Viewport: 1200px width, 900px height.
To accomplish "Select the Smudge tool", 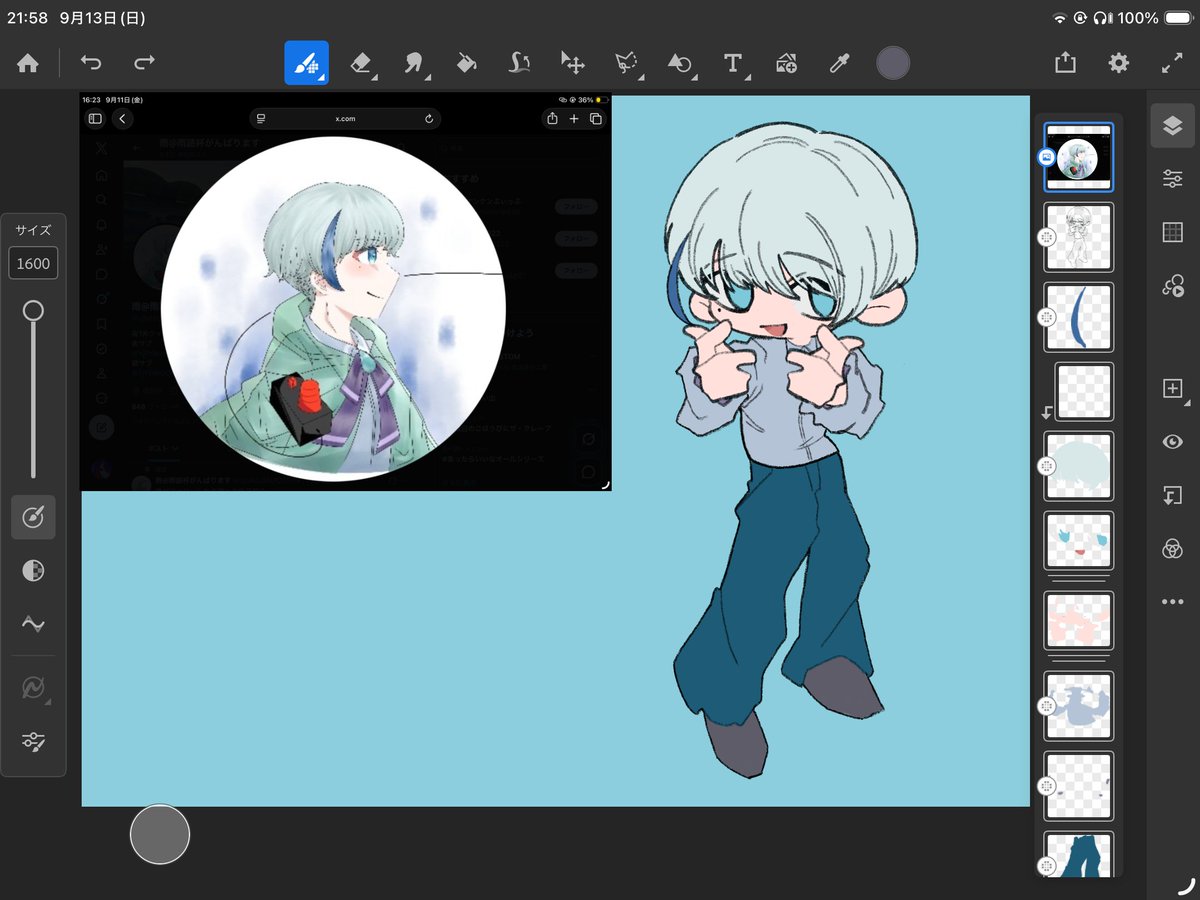I will [414, 63].
